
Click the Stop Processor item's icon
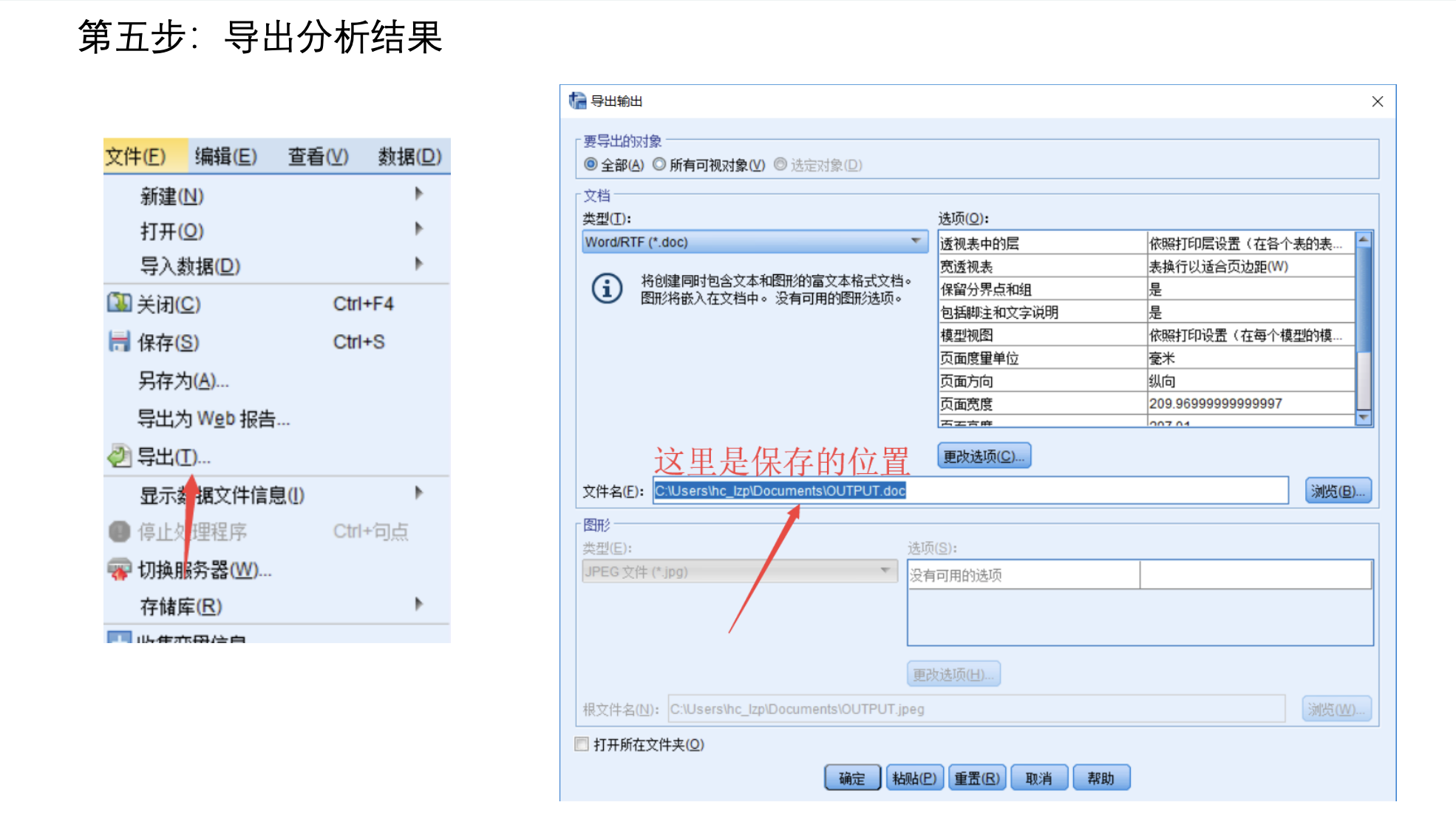point(119,531)
